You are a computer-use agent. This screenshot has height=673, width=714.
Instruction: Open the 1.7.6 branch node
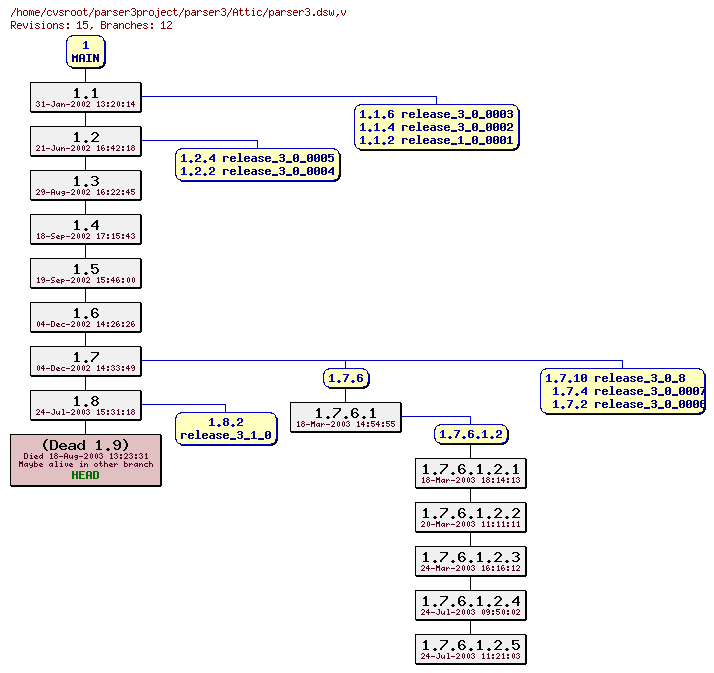tap(346, 378)
